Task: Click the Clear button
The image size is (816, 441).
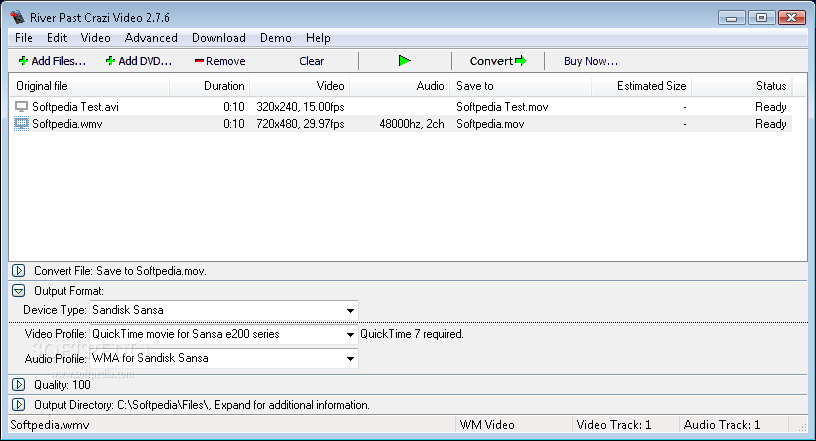Action: tap(311, 61)
